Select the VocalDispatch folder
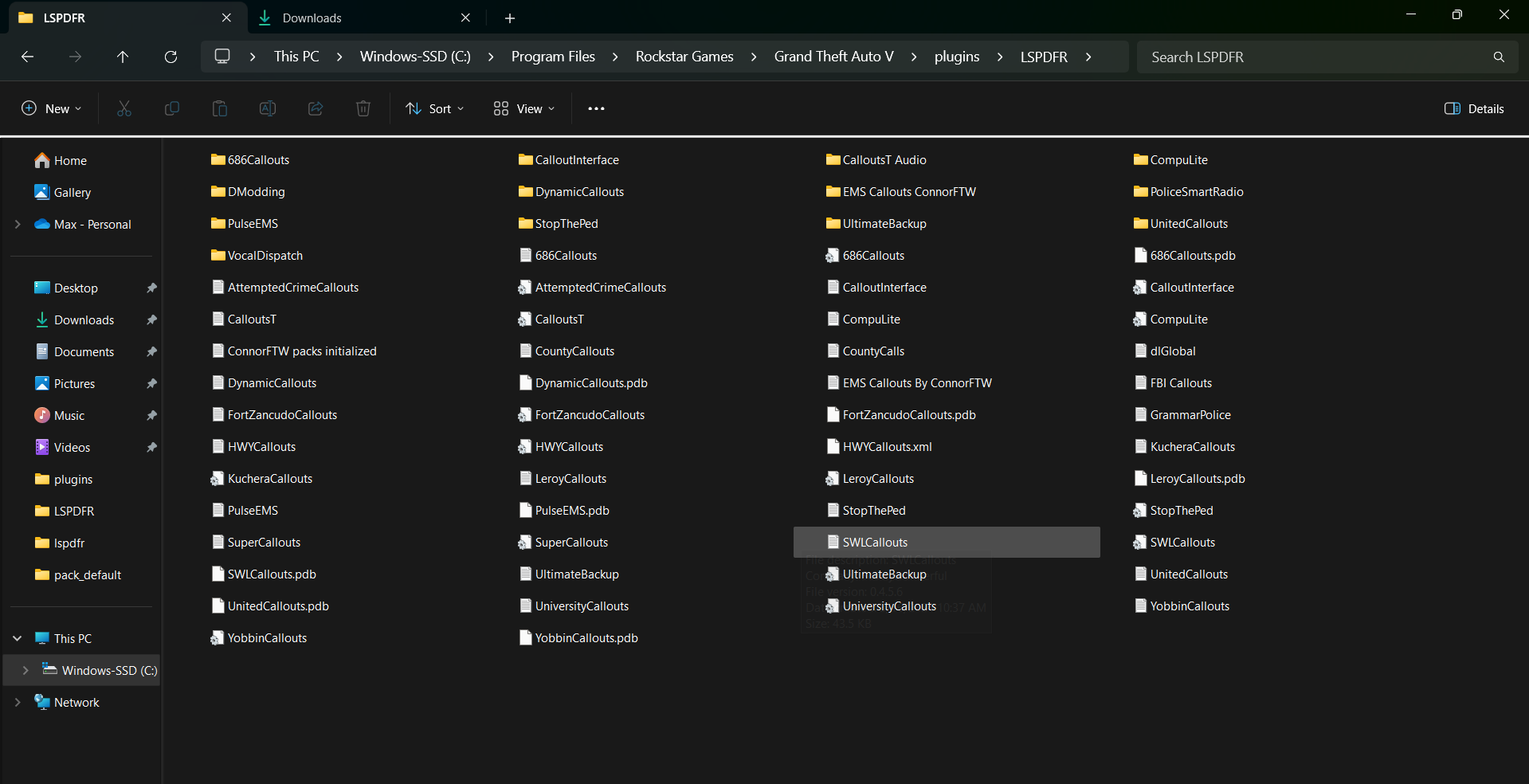The height and width of the screenshot is (784, 1529). tap(265, 256)
